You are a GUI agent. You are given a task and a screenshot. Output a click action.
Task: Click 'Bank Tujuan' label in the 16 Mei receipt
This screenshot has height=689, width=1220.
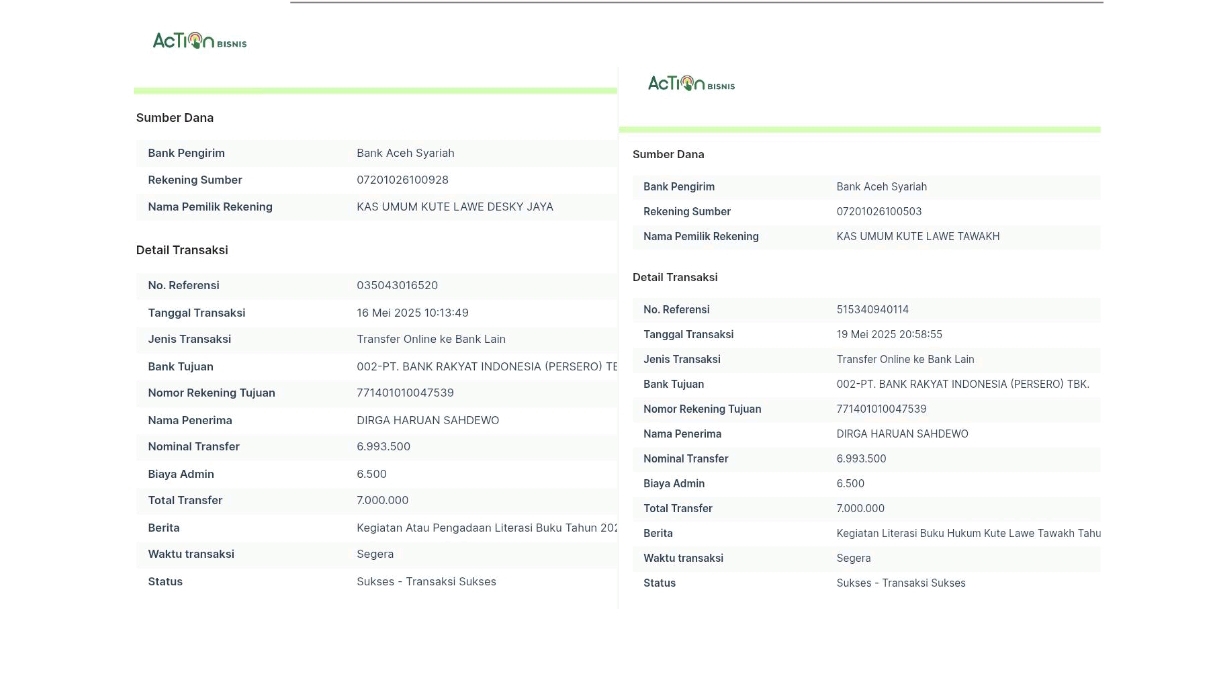click(x=181, y=367)
